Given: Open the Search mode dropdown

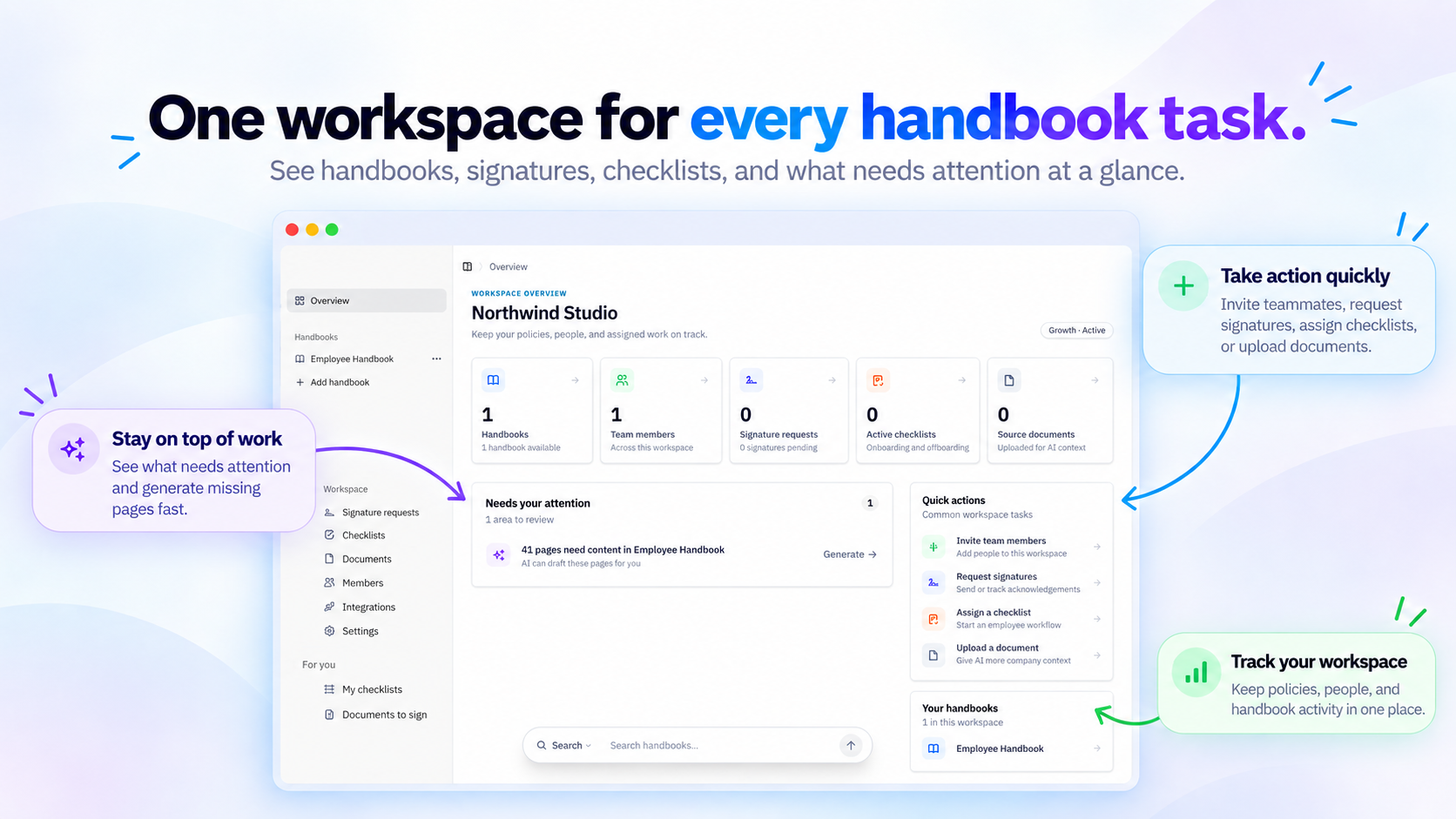Looking at the screenshot, I should 564,746.
